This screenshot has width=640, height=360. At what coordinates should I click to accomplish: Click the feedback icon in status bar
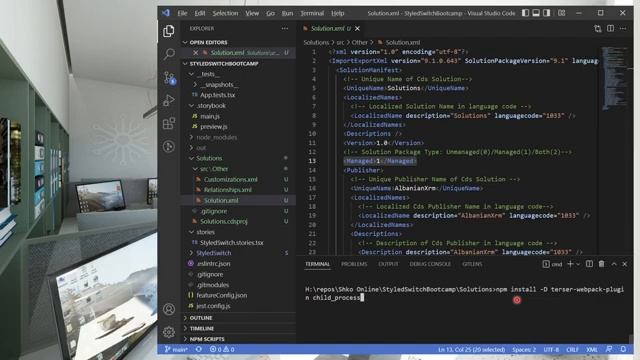coord(609,349)
